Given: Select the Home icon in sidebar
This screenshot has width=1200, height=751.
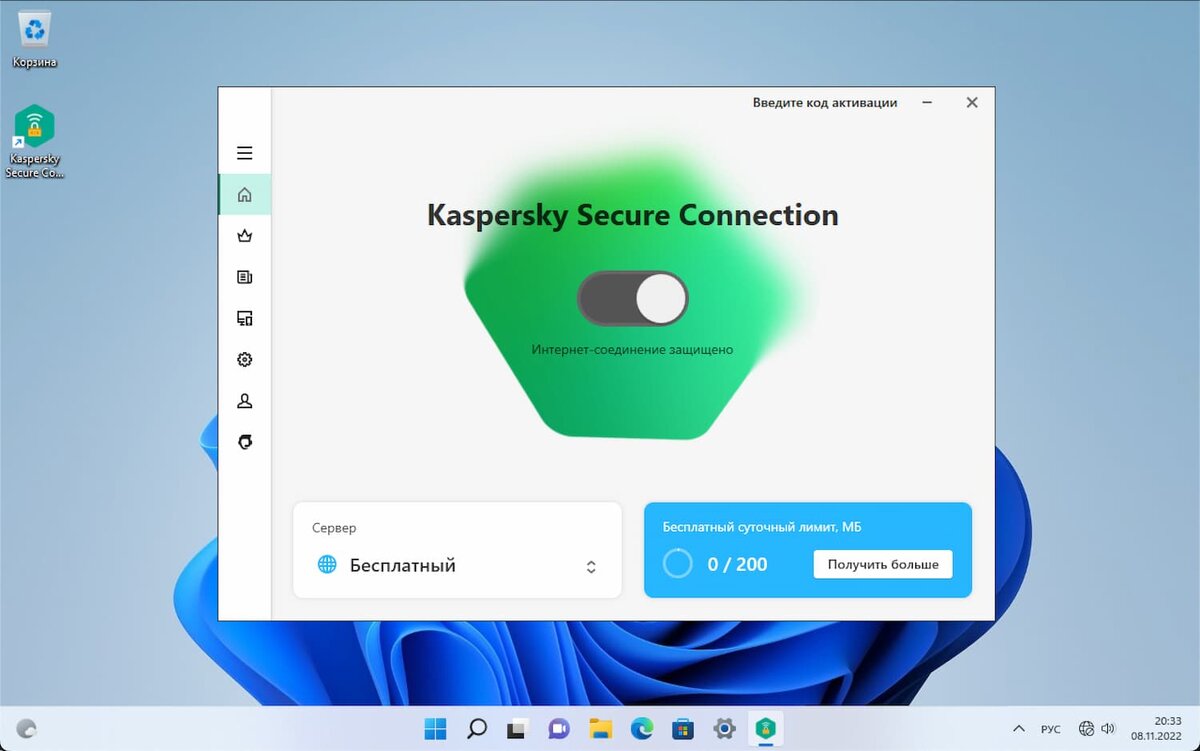Looking at the screenshot, I should point(244,194).
